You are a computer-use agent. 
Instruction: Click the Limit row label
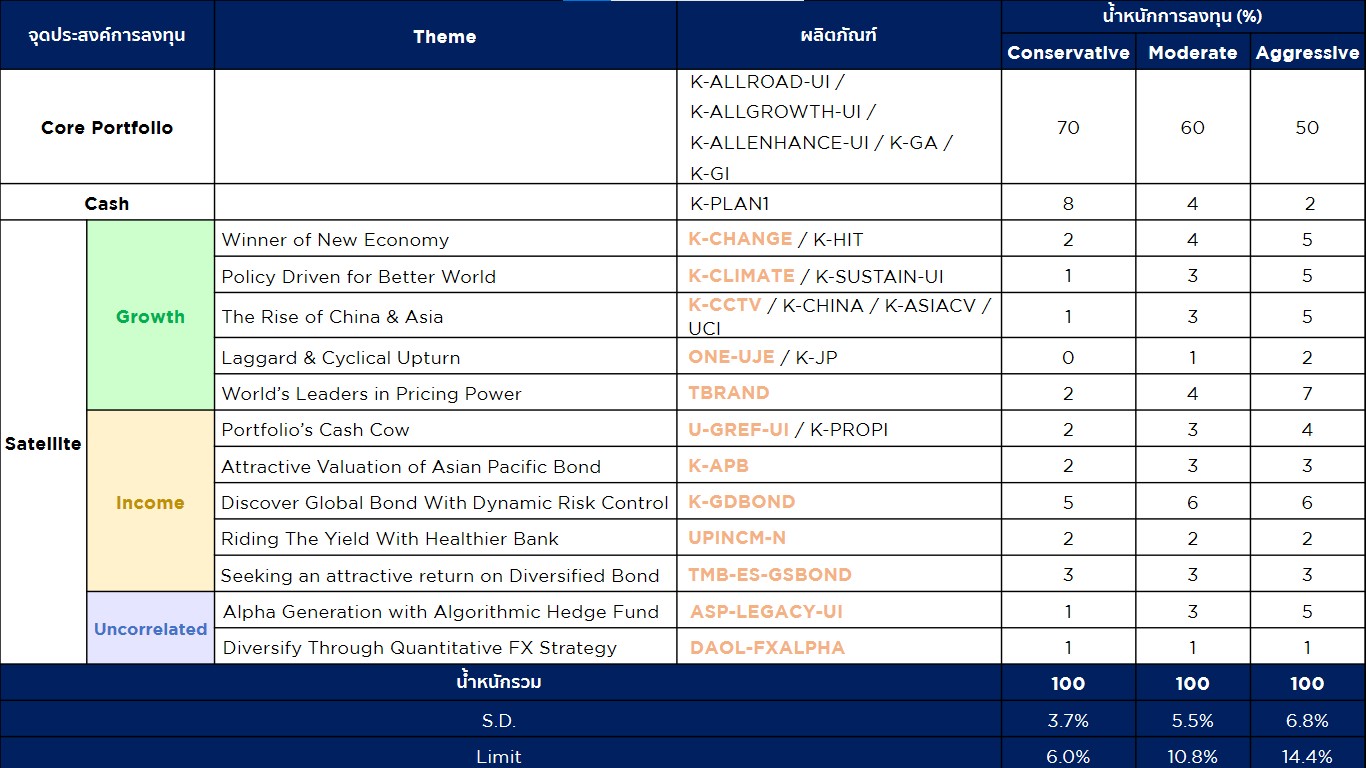[x=499, y=757]
